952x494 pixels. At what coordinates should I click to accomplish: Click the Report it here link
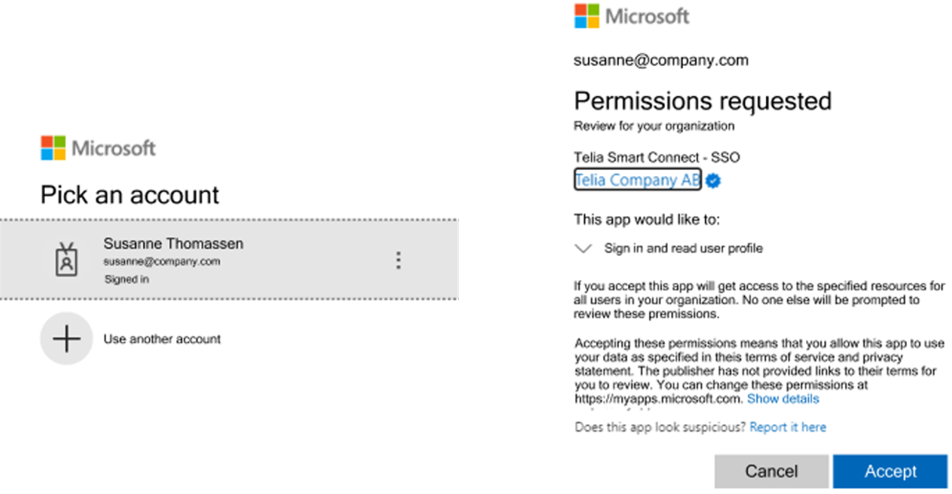787,427
